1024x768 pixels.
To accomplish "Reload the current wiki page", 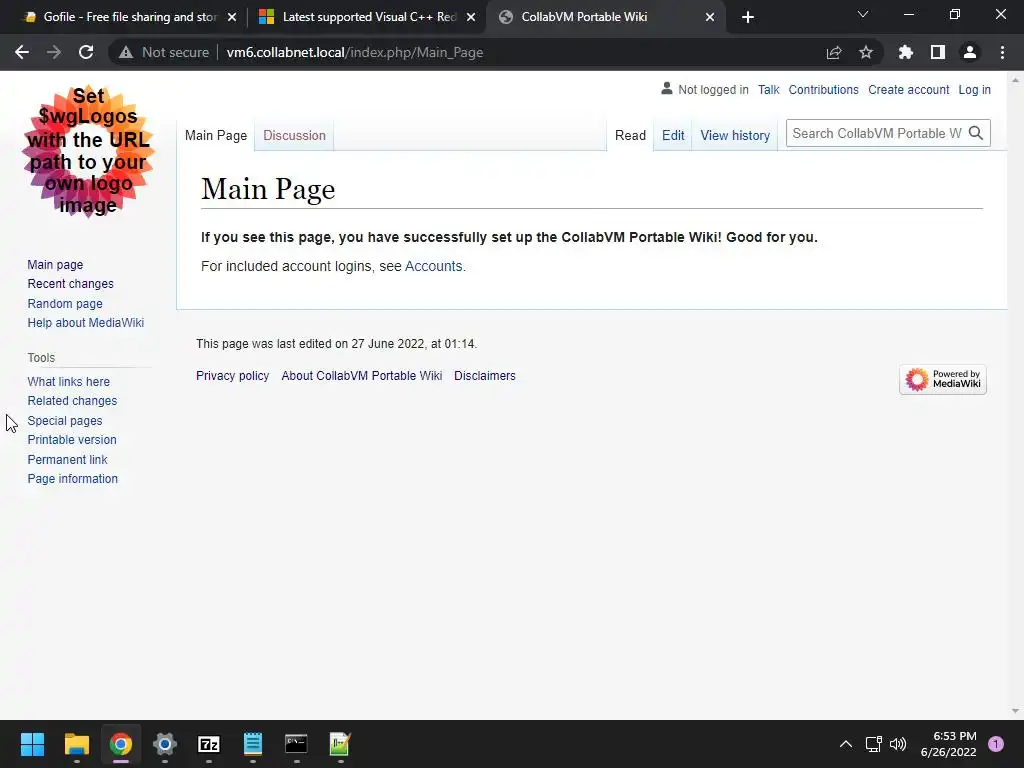I will [86, 52].
